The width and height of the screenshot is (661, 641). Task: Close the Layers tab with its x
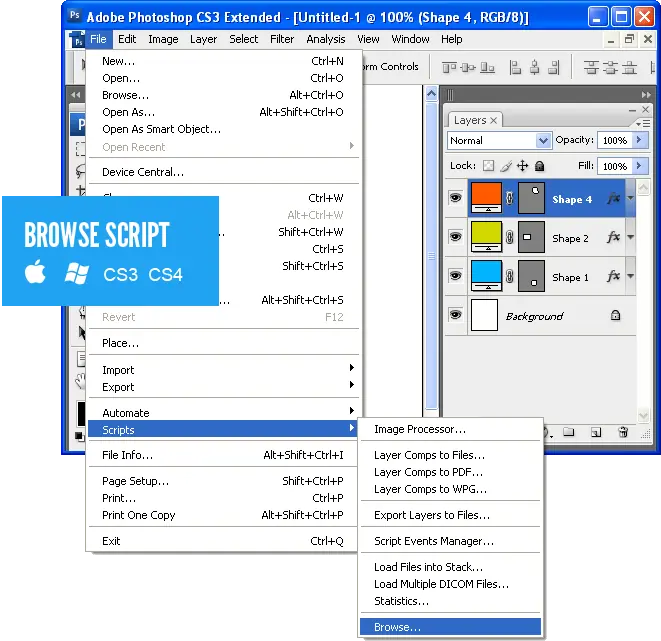[494, 121]
